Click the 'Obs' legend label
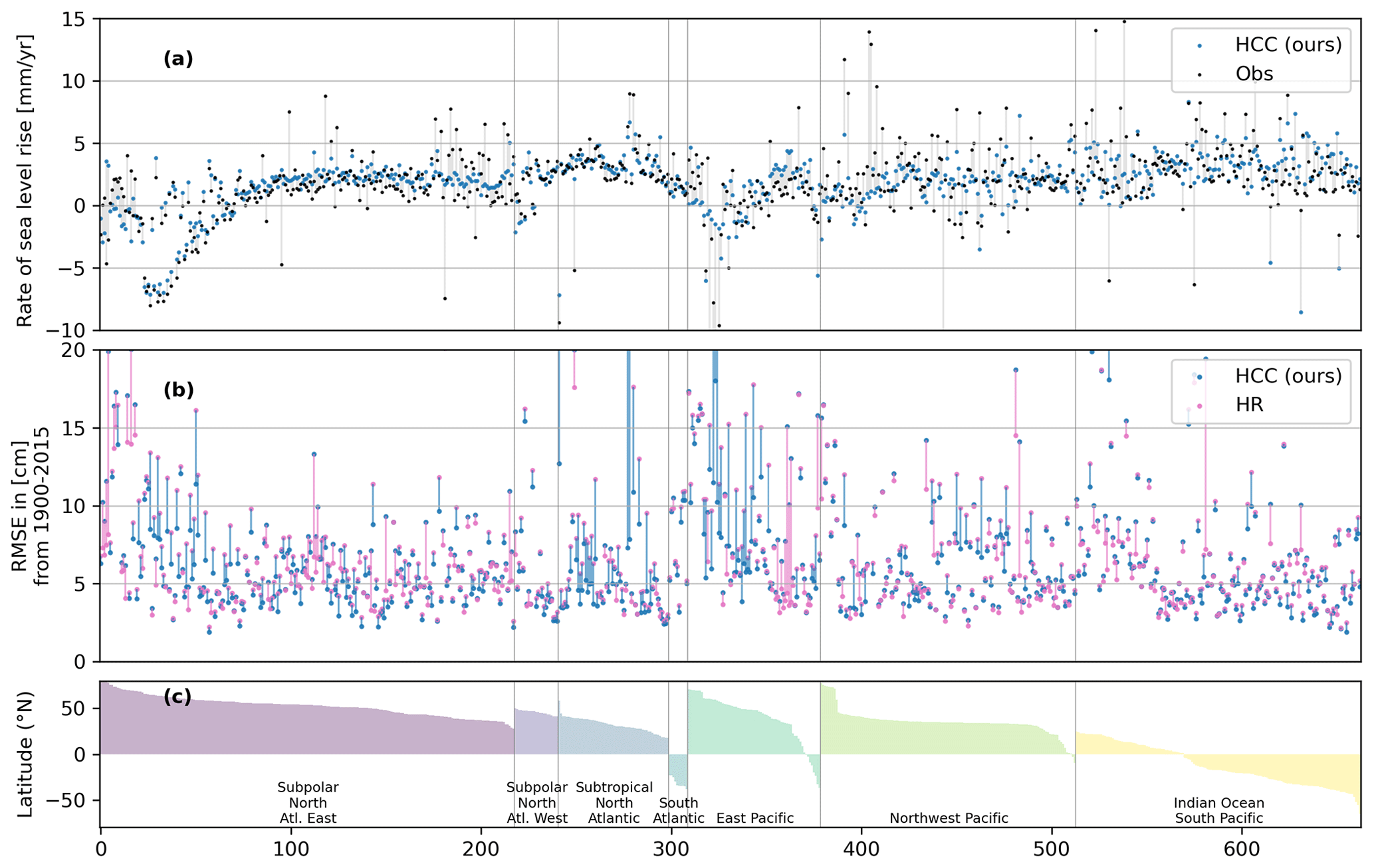This screenshot has width=1374, height=868. click(x=1254, y=74)
